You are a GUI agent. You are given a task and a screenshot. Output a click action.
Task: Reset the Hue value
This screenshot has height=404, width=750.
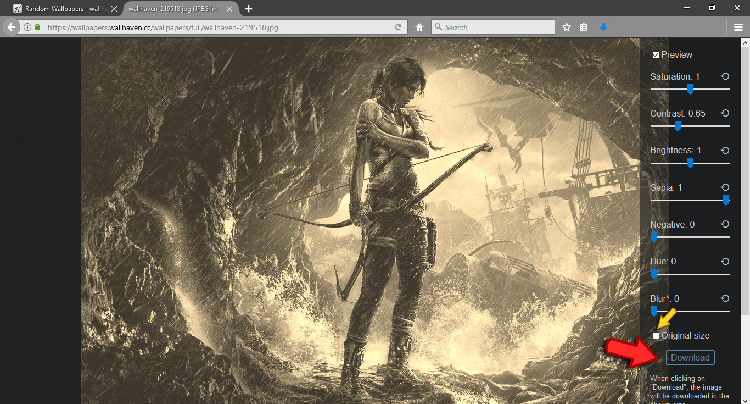(725, 261)
